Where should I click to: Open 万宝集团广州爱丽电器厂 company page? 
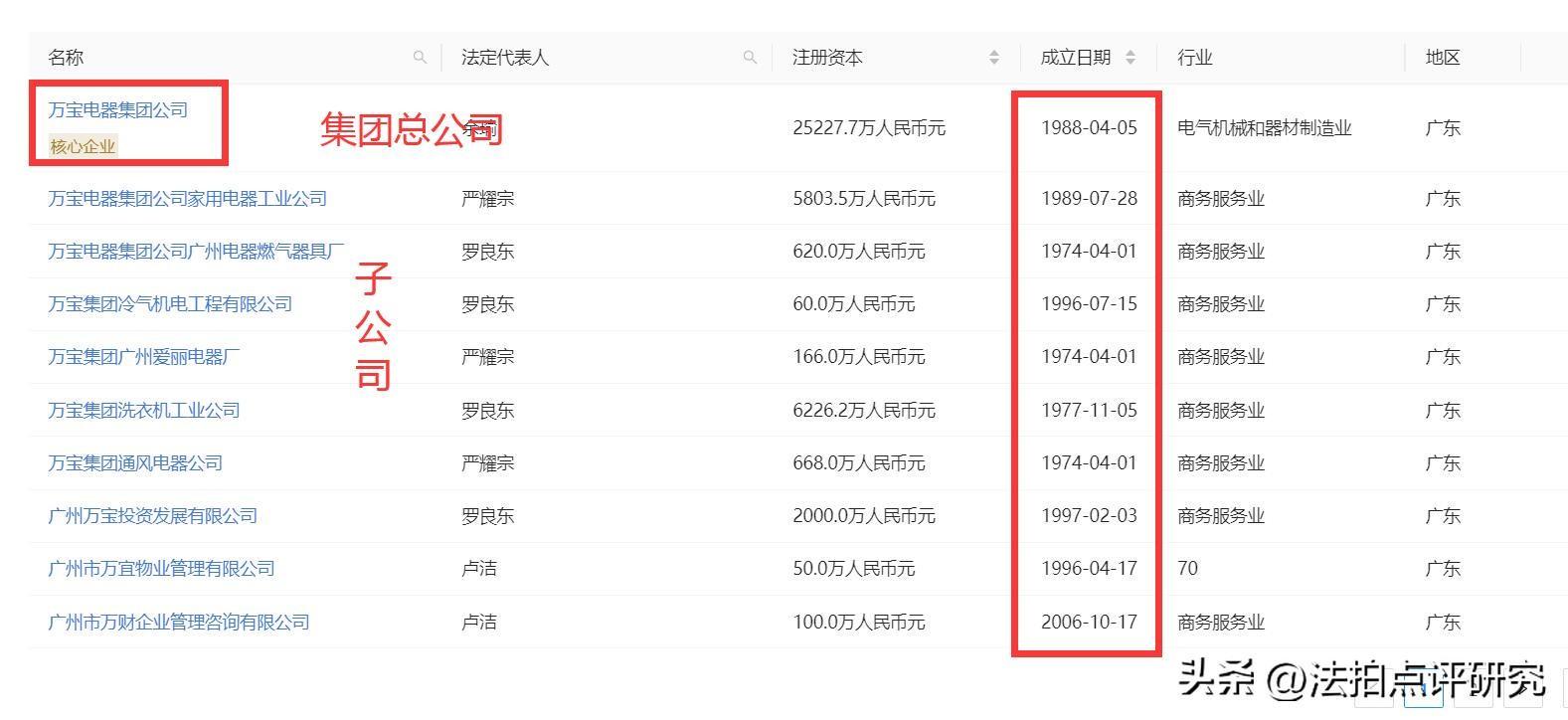click(x=143, y=357)
